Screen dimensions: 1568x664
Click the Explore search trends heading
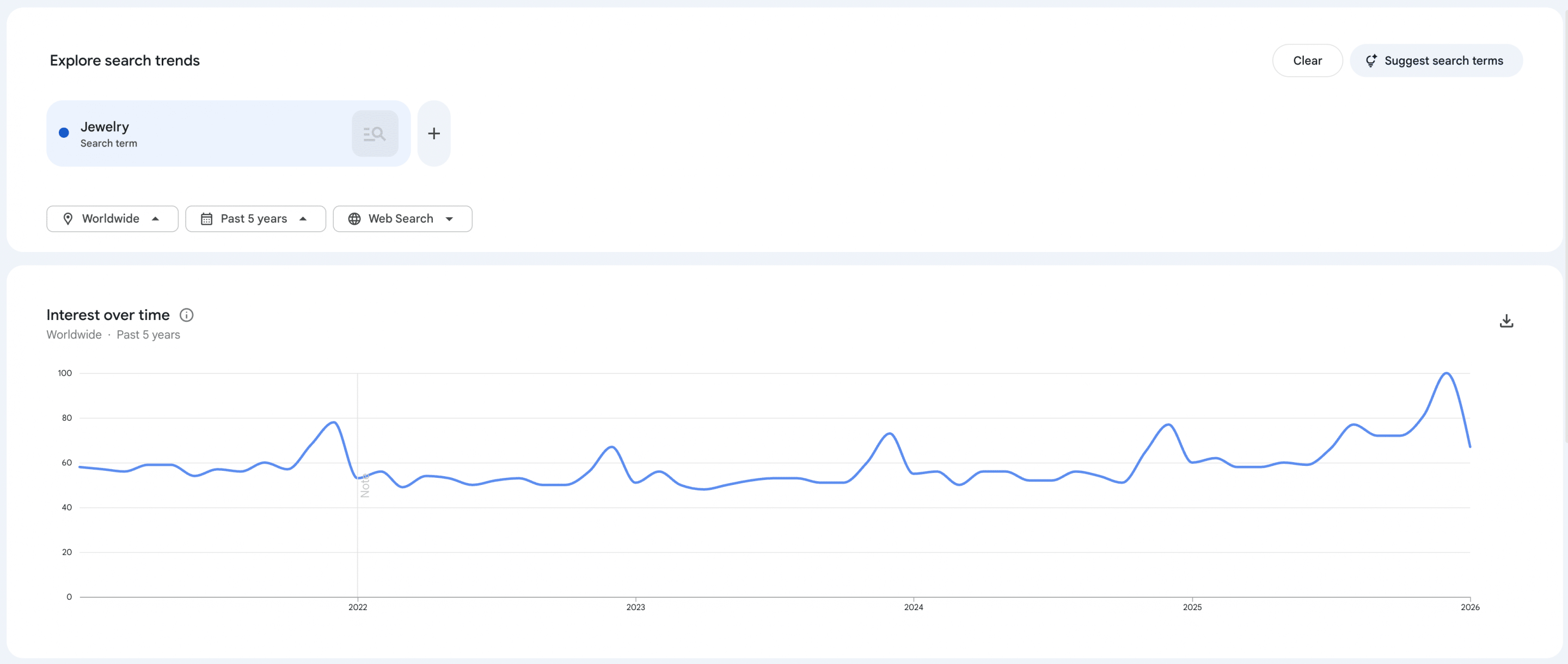point(125,60)
